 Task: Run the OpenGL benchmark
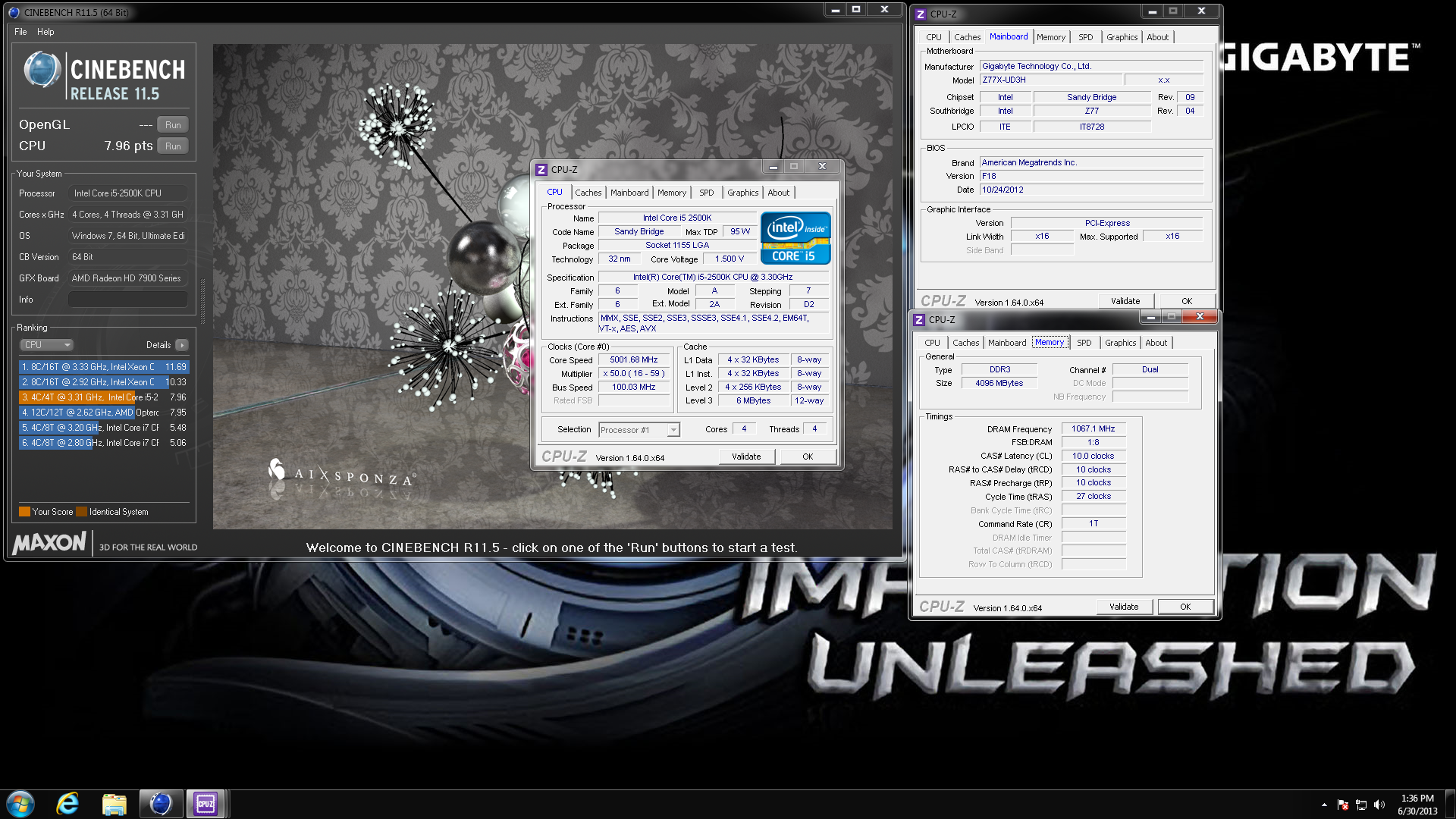(x=173, y=125)
